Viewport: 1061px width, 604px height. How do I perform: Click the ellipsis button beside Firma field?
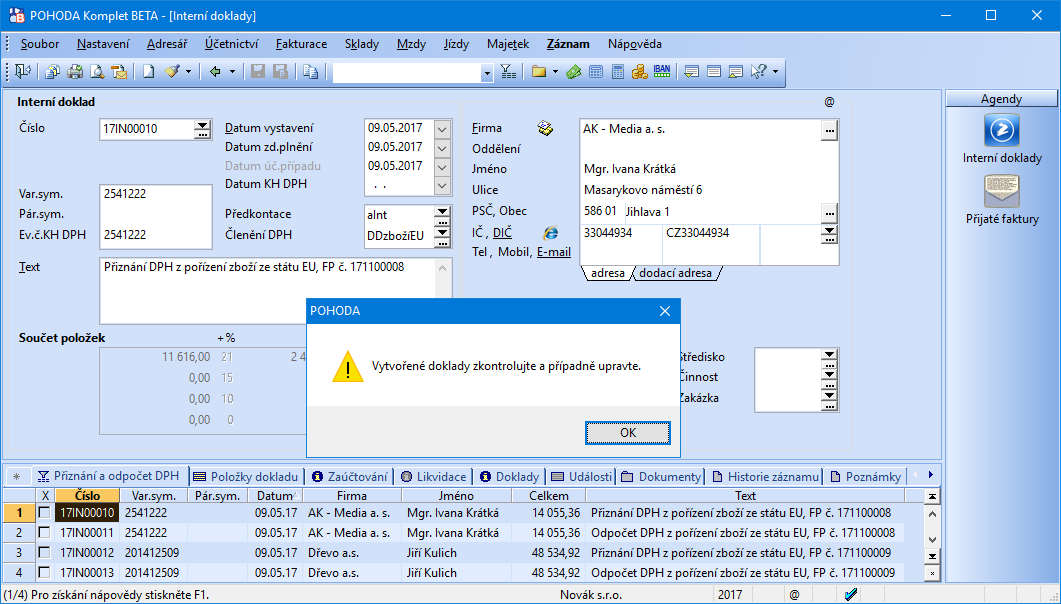tap(830, 131)
